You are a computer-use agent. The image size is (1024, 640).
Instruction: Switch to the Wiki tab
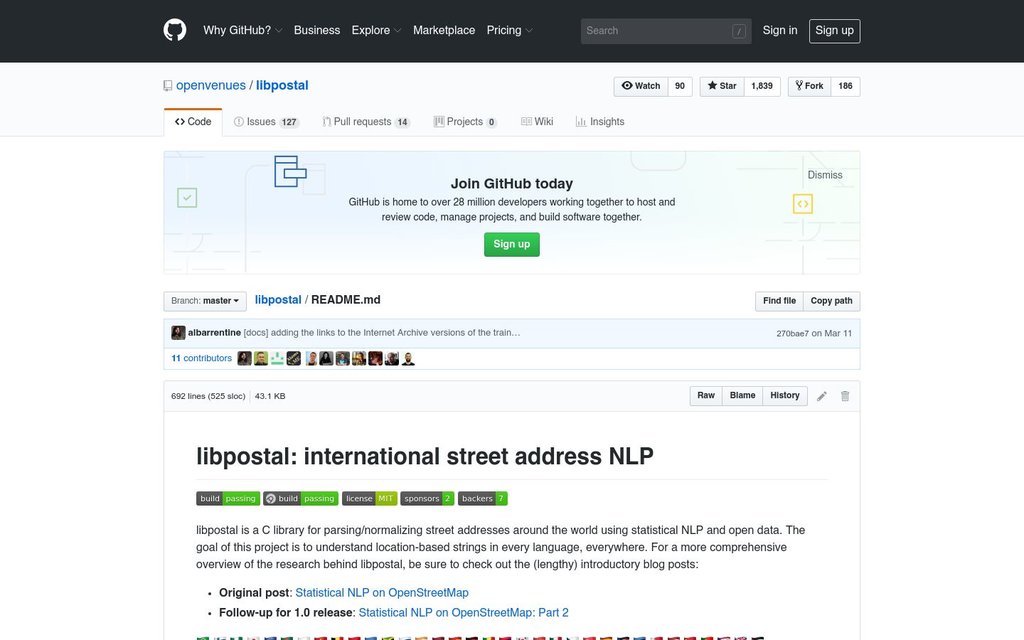(x=537, y=122)
